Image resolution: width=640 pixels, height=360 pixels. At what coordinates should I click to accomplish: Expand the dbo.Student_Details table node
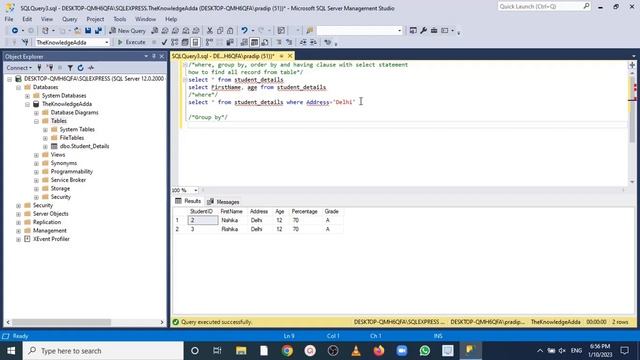[45, 147]
